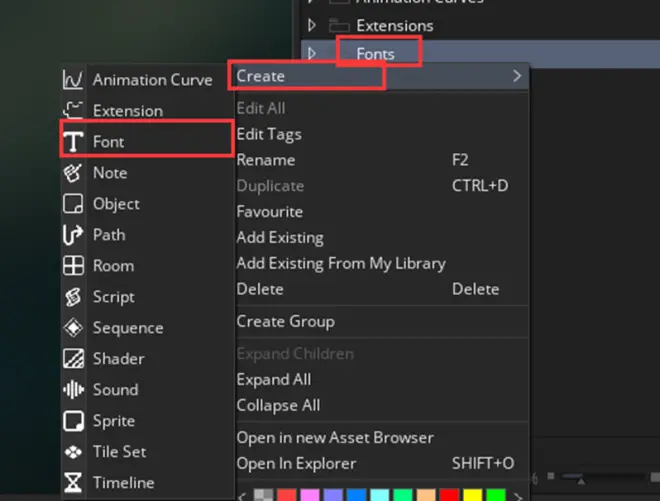Choose the Font T icon
Screen dimensions: 660x501
pyautogui.click(x=73, y=141)
